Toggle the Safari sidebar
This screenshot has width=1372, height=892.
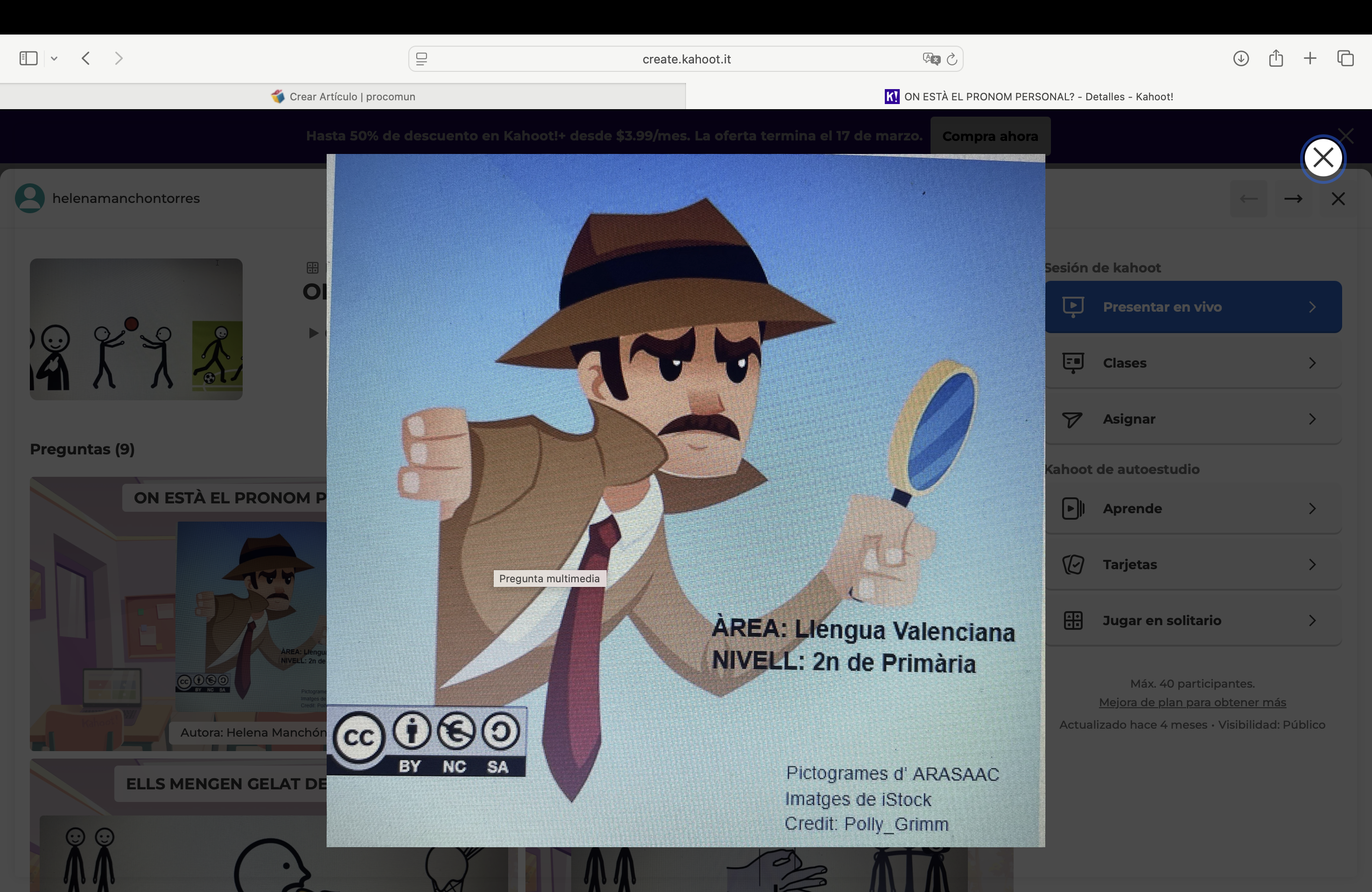[28, 58]
